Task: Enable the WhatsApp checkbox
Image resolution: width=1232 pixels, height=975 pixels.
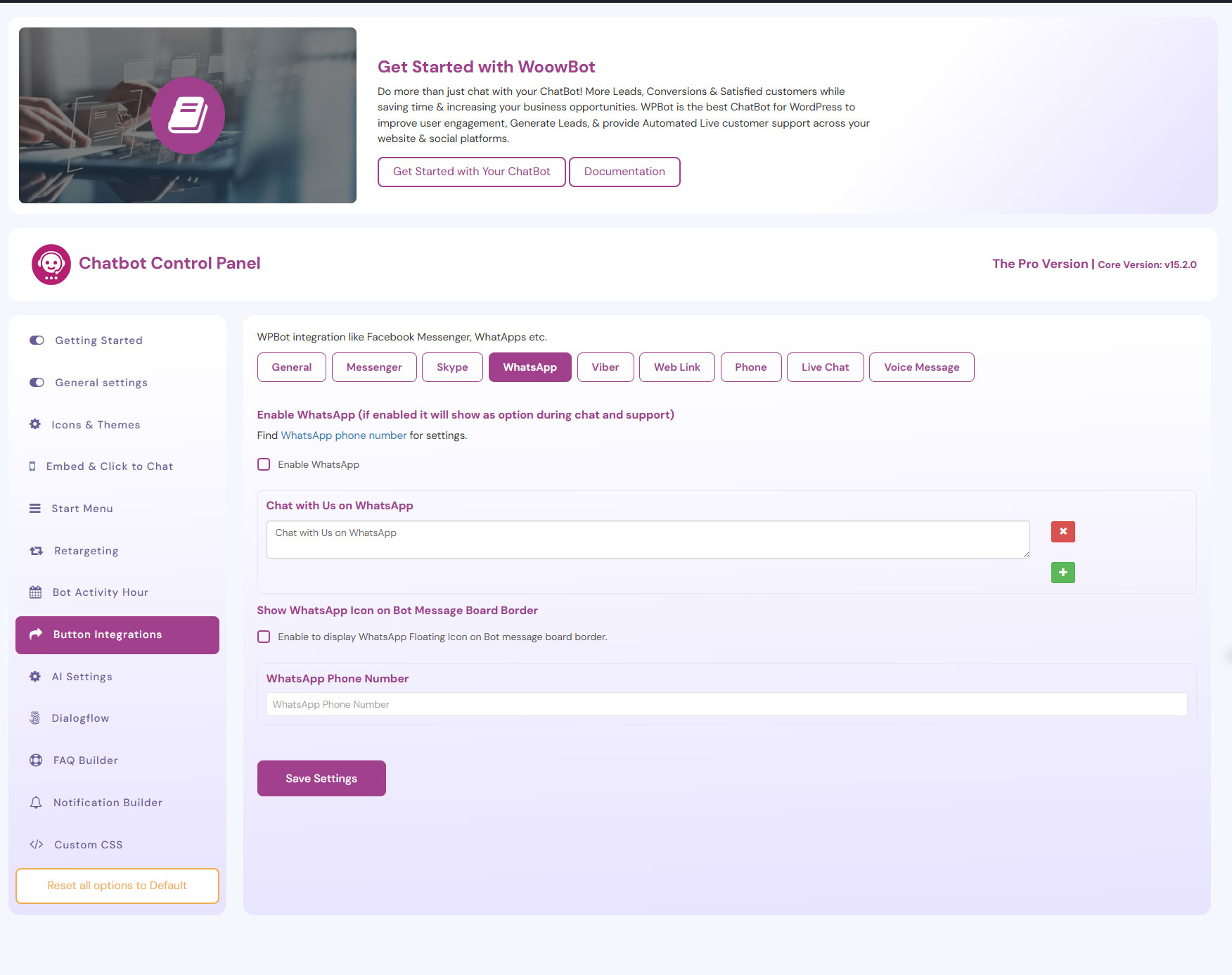Action: 264,464
